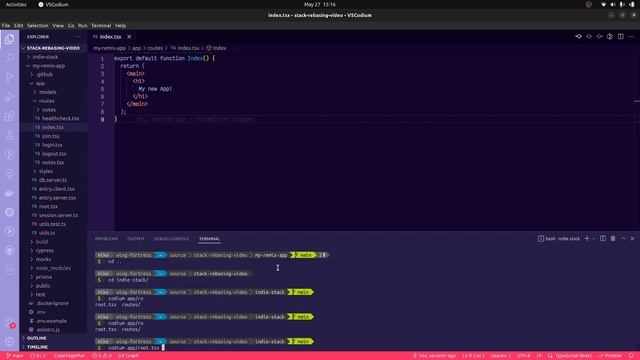The width and height of the screenshot is (640, 360).
Task: Click Activities in the top bar
Action: click(16, 4)
